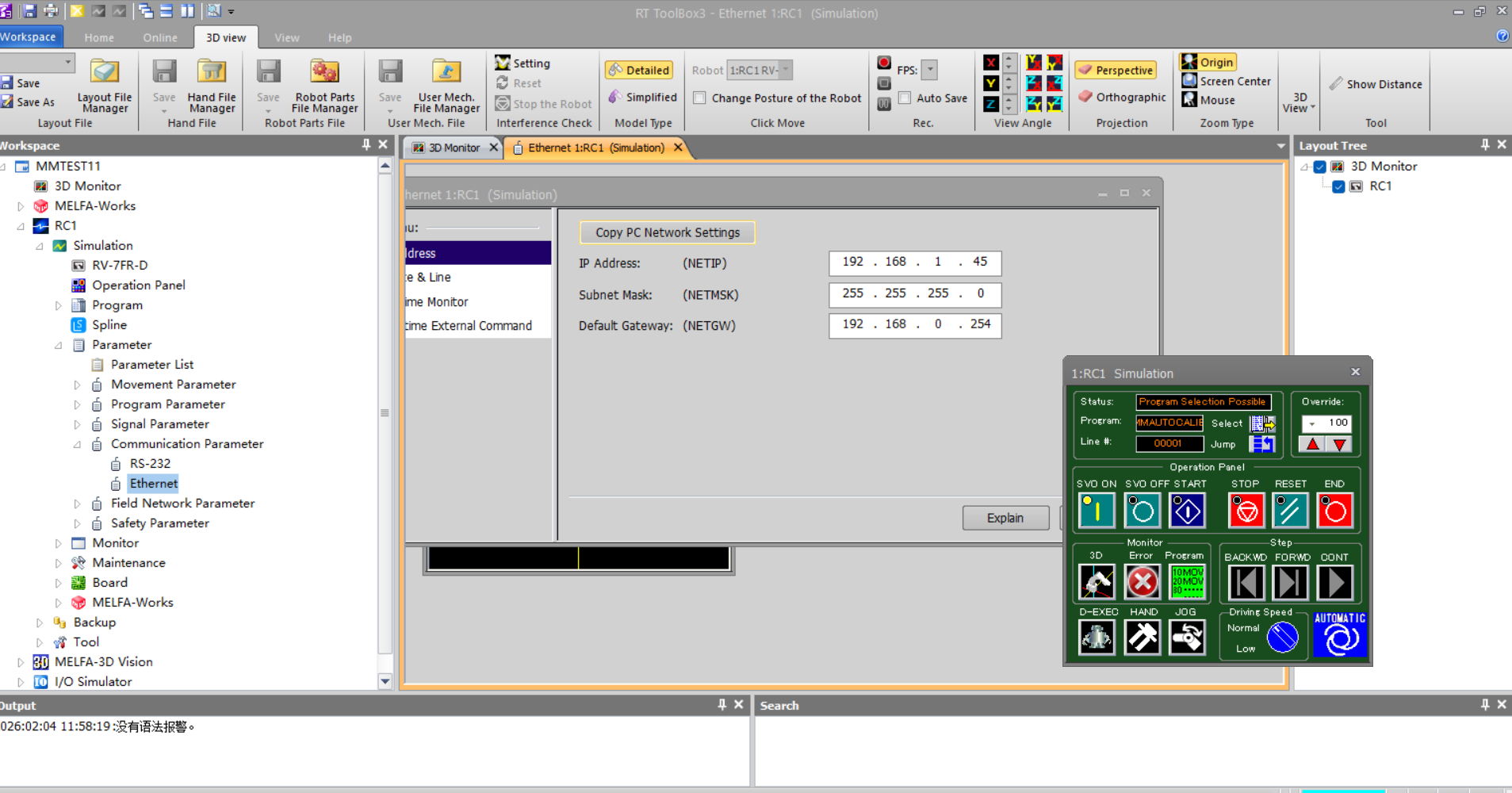Uncheck 3D Monitor in the Layout Tree
The width and height of the screenshot is (1512, 793).
1320,167
